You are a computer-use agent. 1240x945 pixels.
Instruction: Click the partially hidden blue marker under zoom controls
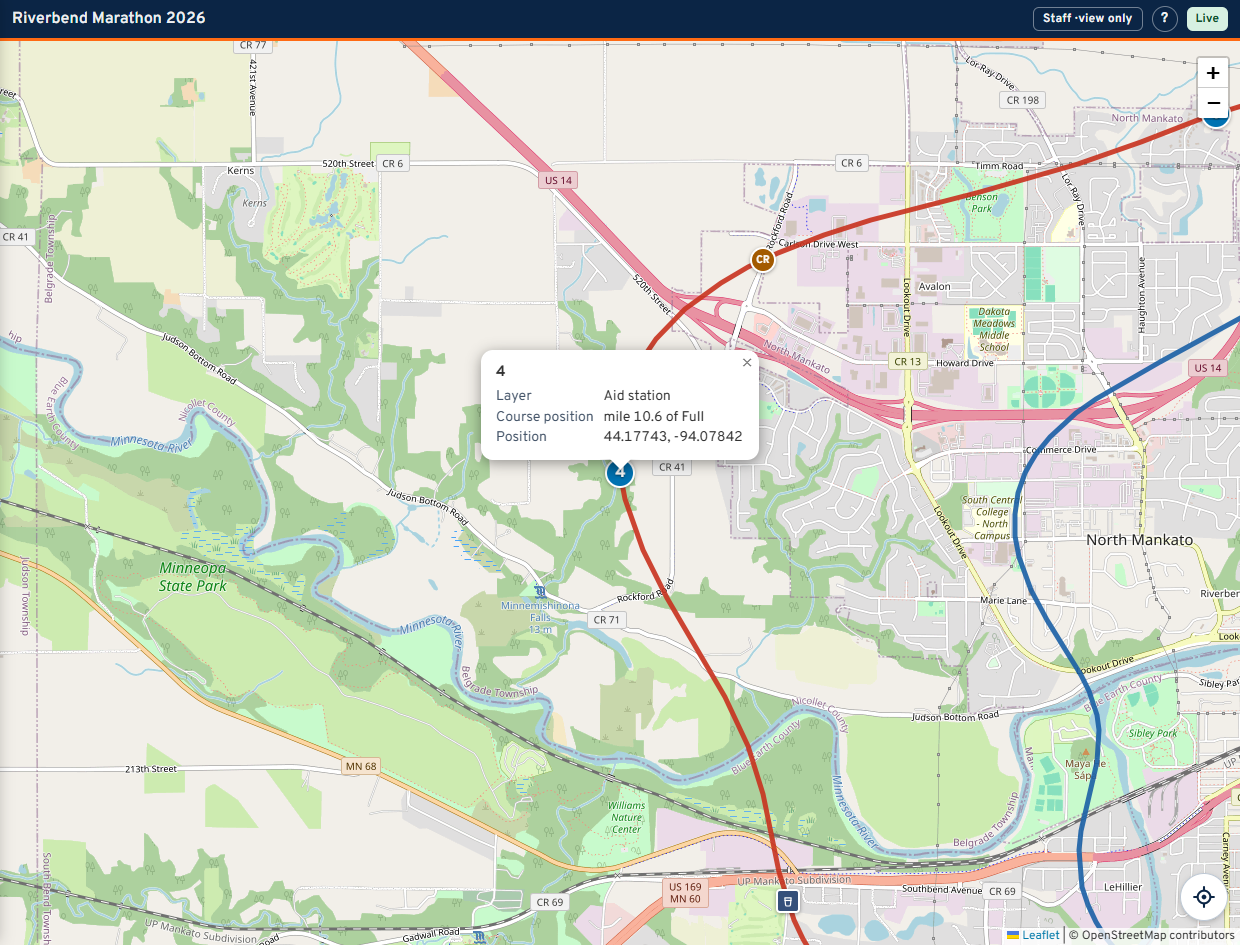point(1215,121)
